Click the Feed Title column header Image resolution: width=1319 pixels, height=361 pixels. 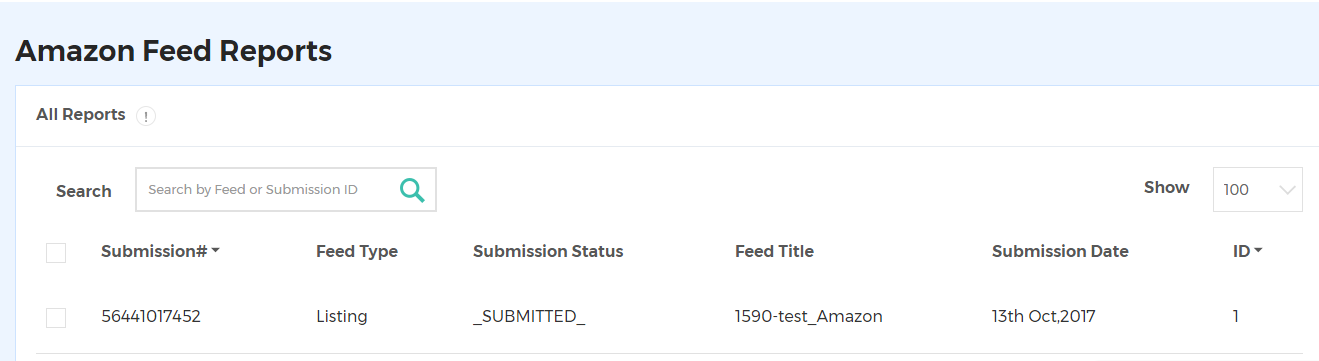tap(774, 252)
